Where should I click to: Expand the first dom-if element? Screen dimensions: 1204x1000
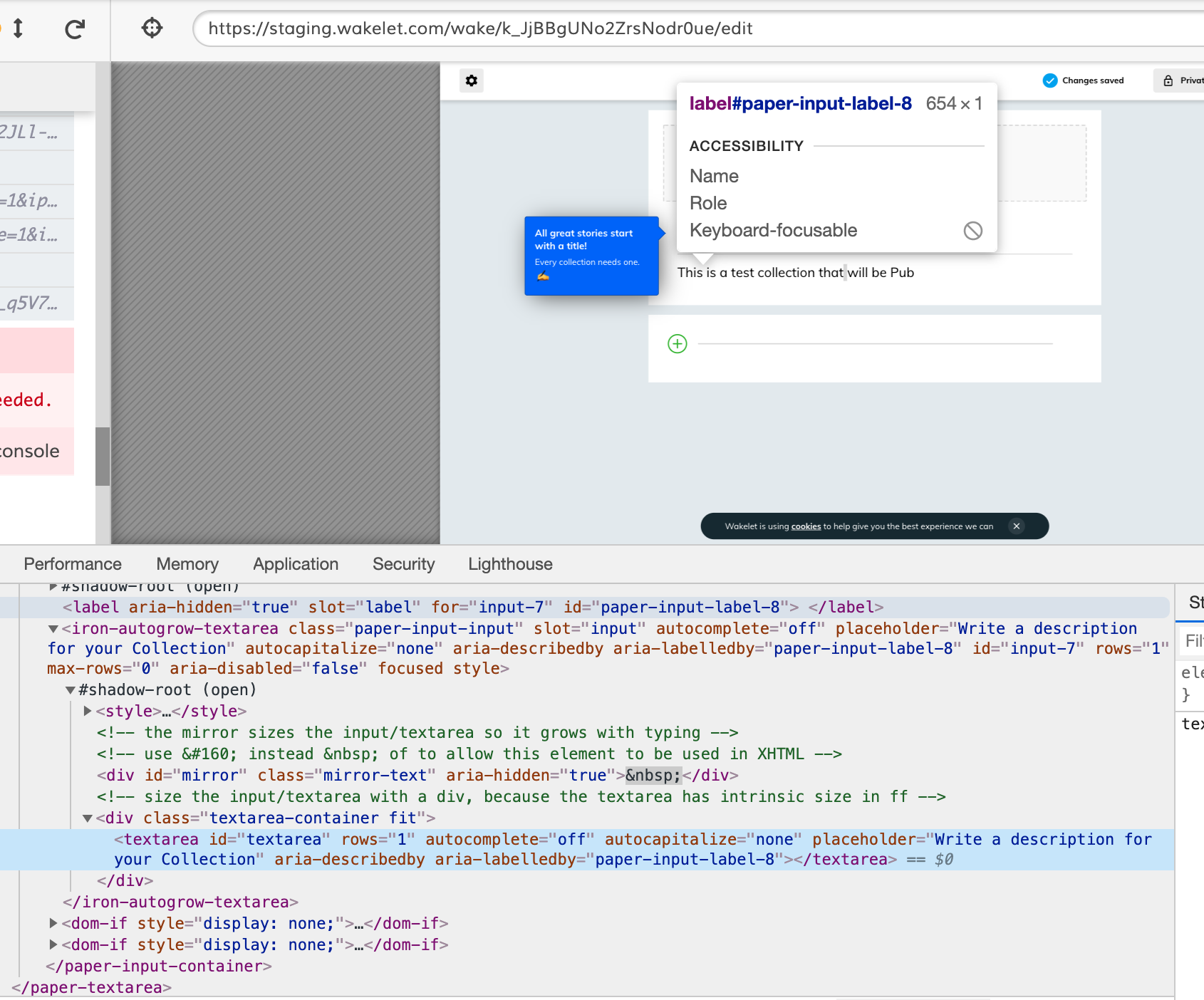[53, 923]
